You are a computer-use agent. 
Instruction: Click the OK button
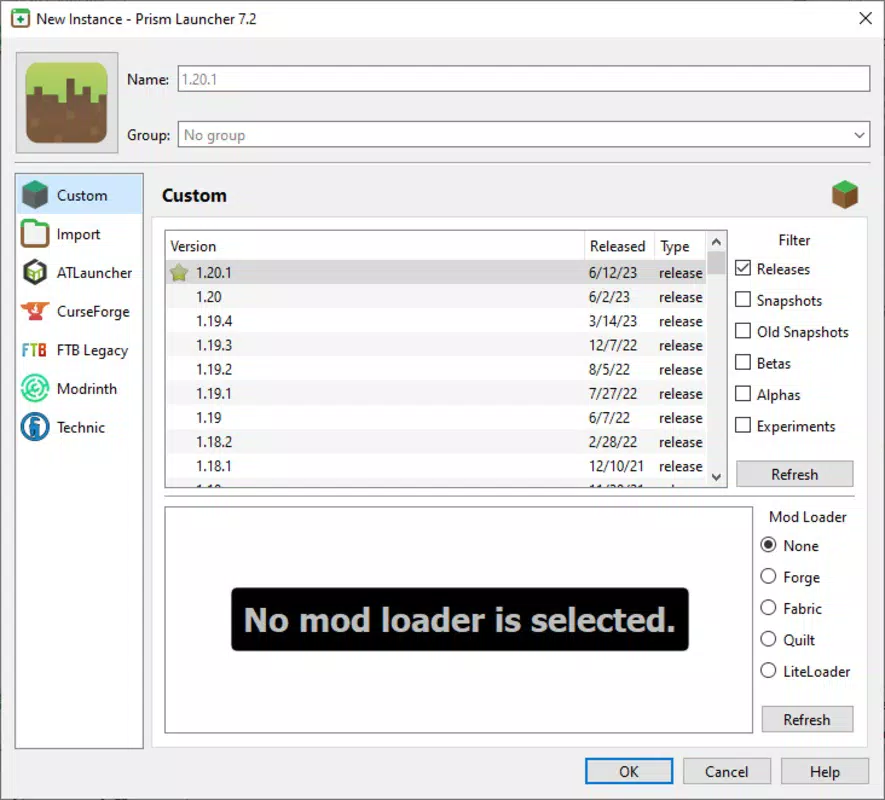(x=629, y=771)
